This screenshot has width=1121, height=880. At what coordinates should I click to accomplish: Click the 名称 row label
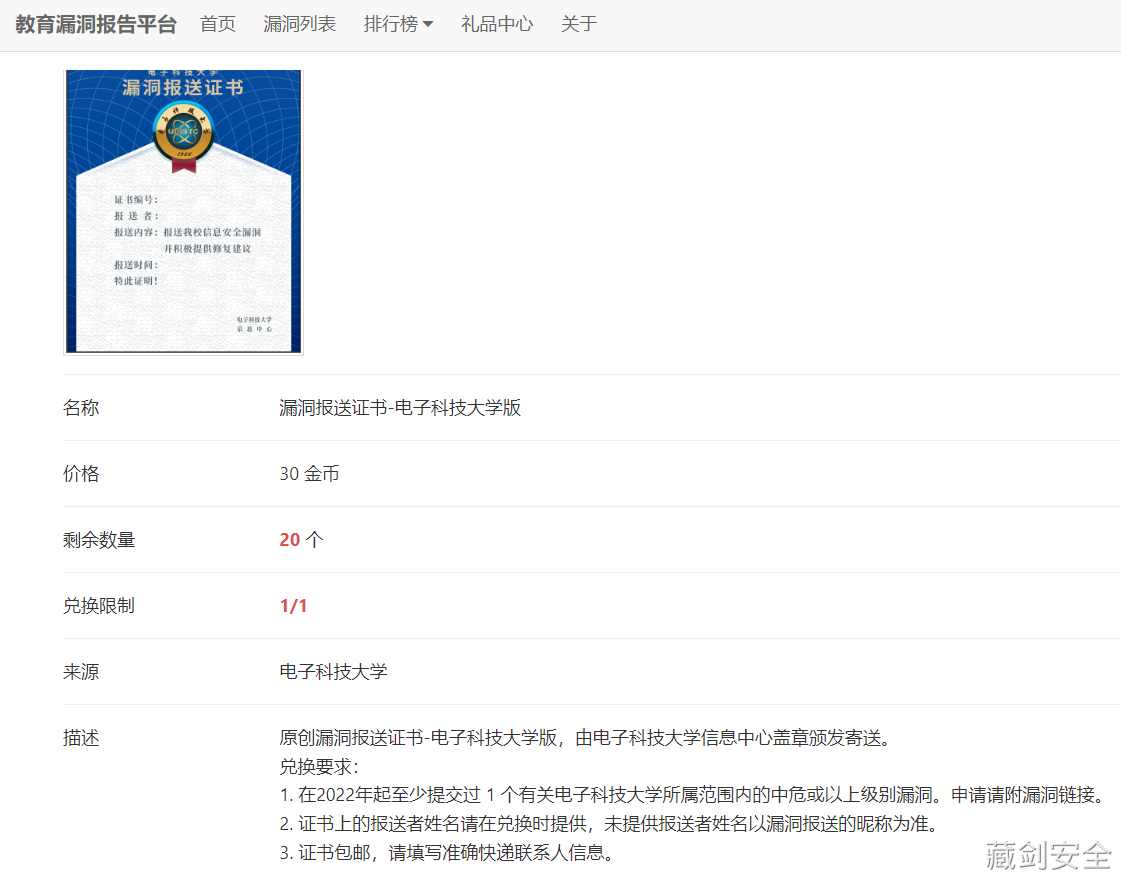[81, 407]
